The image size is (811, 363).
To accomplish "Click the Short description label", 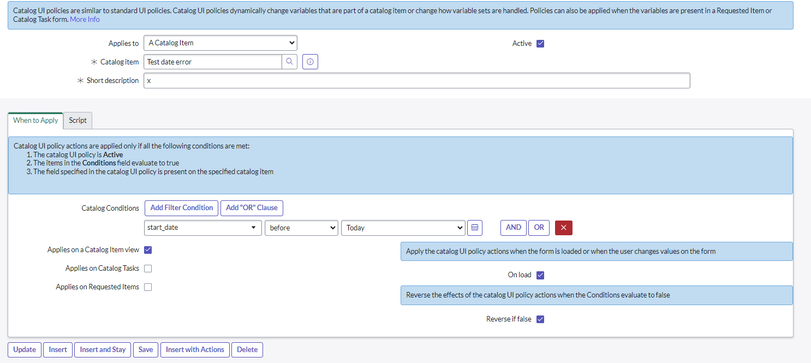I will tap(112, 81).
